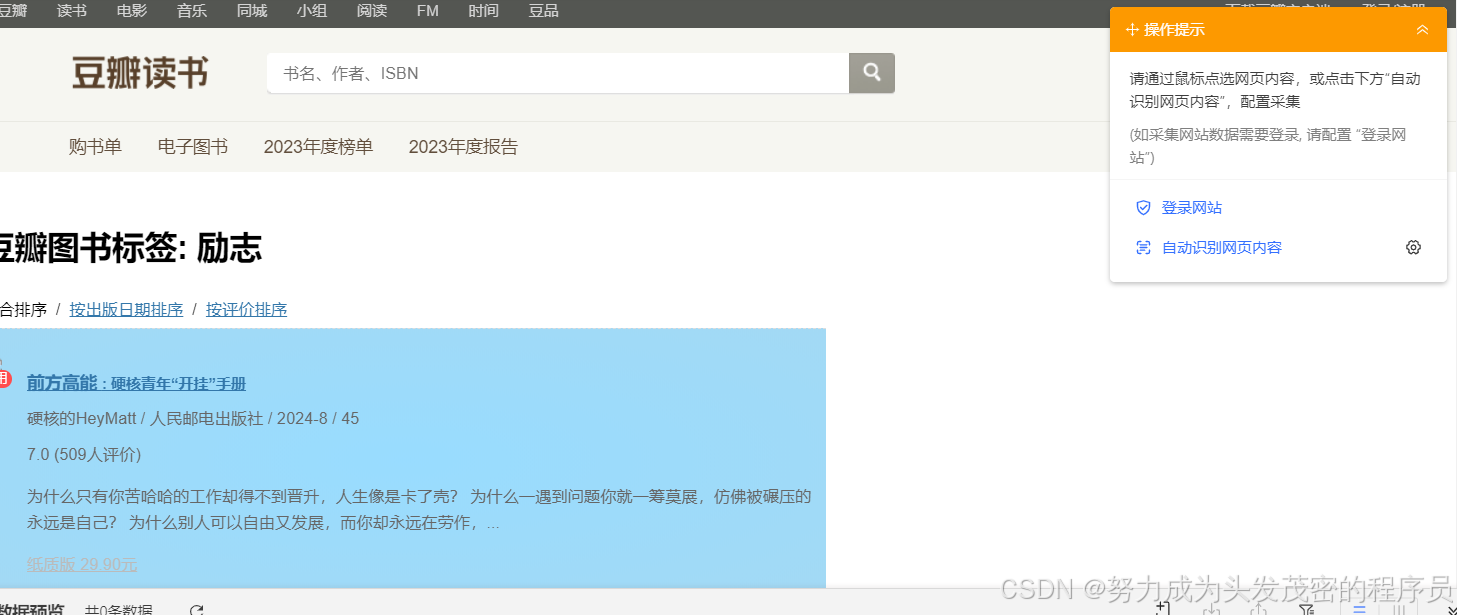This screenshot has width=1457, height=615.
Task: Click the 励志 tag page heading
Action: (x=130, y=247)
